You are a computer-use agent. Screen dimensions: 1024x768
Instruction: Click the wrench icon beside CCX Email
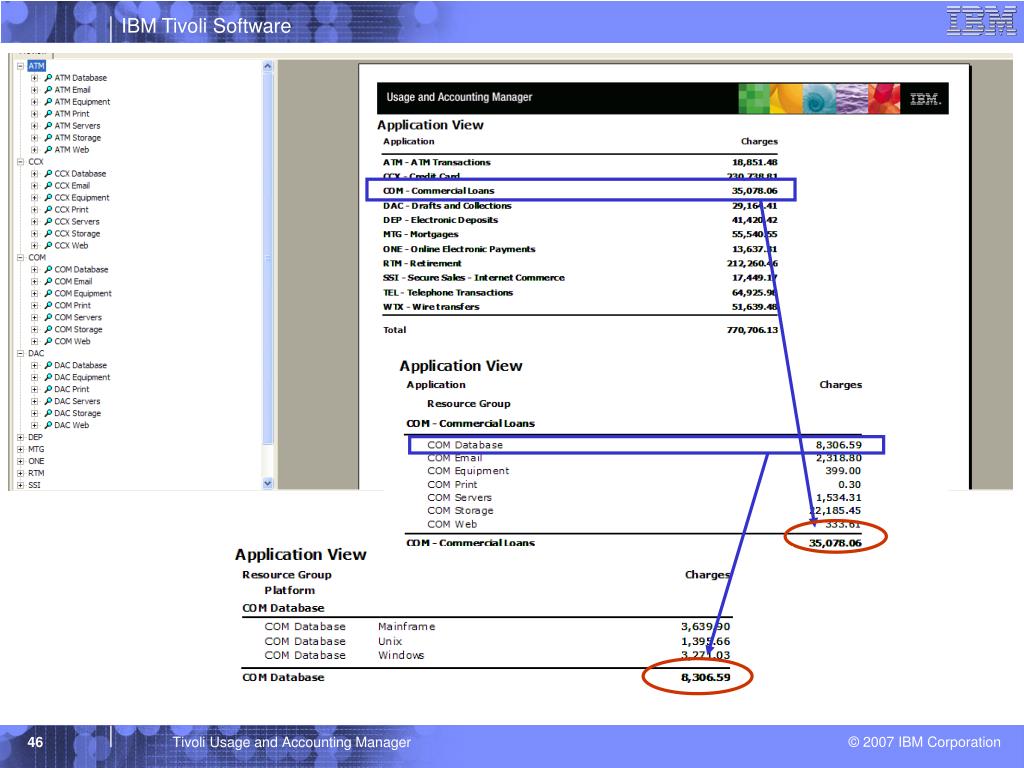(48, 185)
